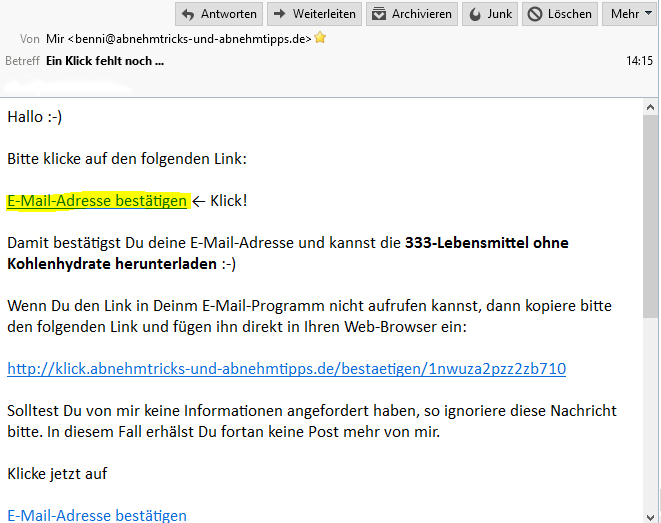Toggle the star next to sender address
This screenshot has height=523, width=661.
coord(320,38)
